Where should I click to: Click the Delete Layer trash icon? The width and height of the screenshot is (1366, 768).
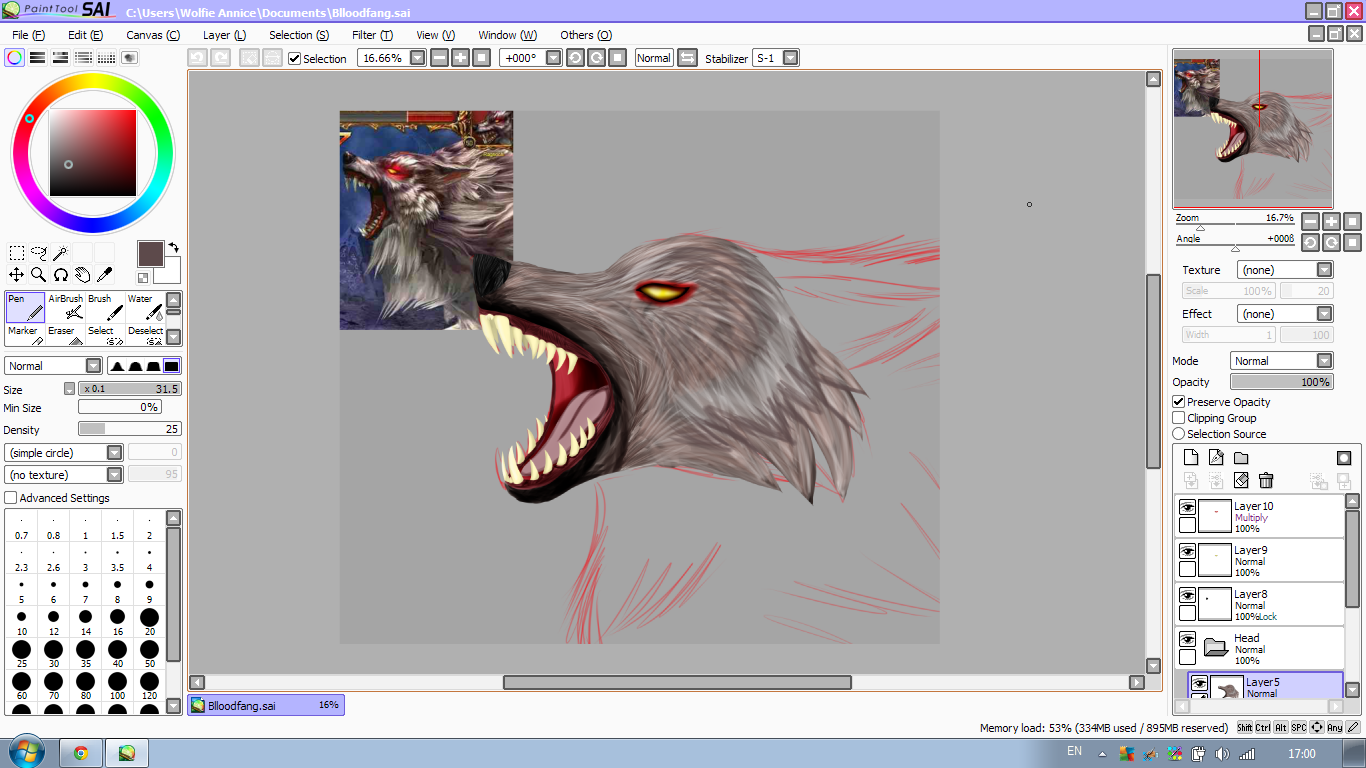tap(1266, 481)
